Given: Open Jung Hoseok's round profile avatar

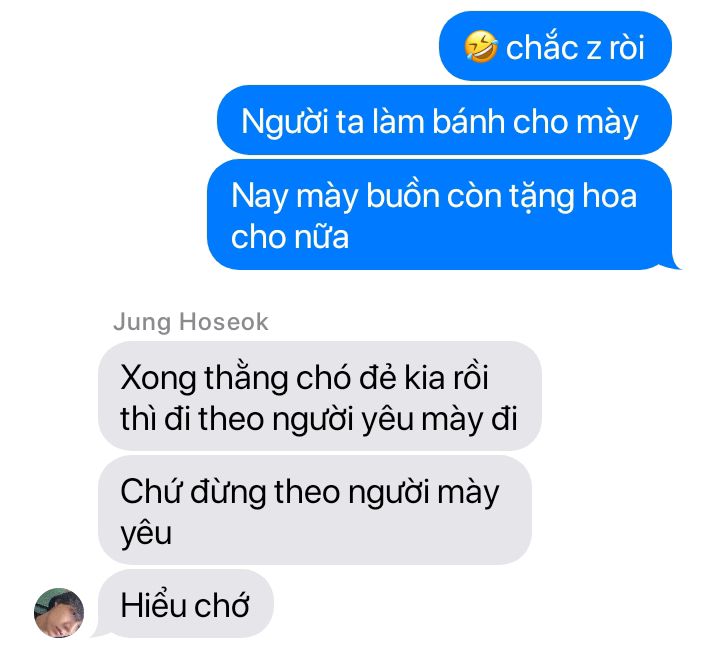Looking at the screenshot, I should coord(59,613).
